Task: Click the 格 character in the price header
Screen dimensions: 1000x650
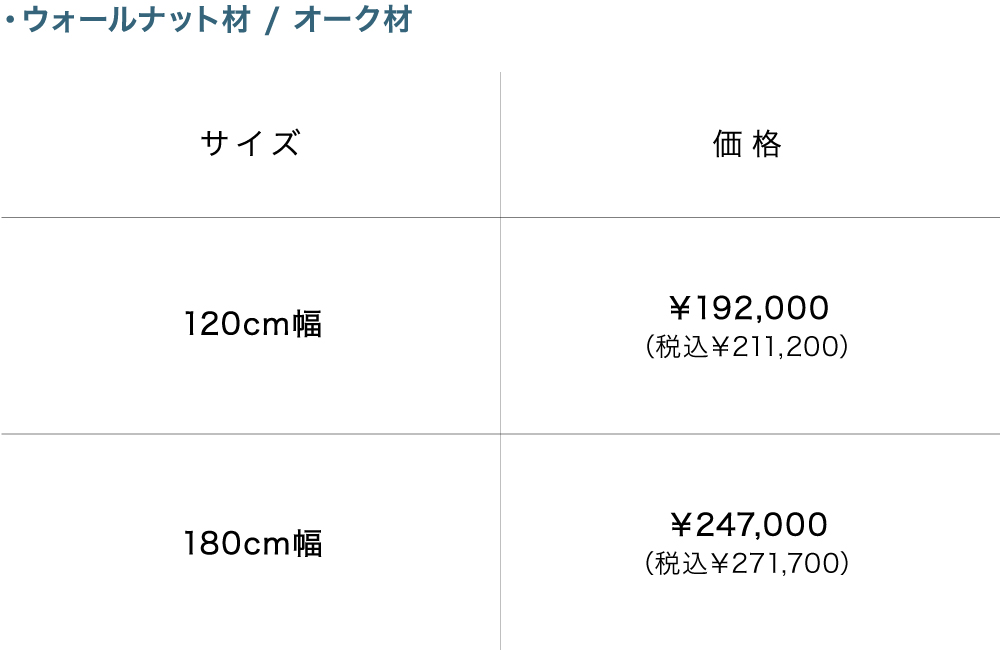Action: tap(767, 144)
